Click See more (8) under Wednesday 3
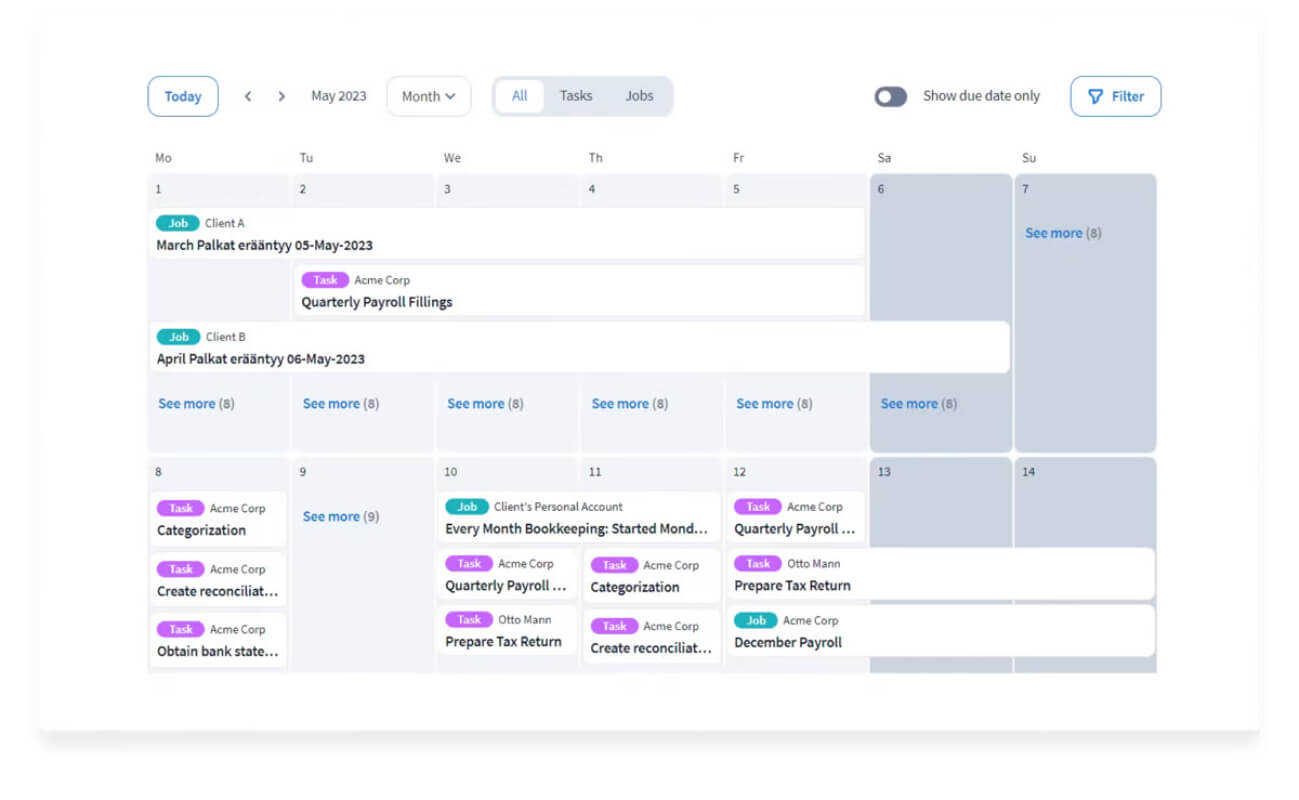This screenshot has width=1299, height=800. click(x=485, y=404)
